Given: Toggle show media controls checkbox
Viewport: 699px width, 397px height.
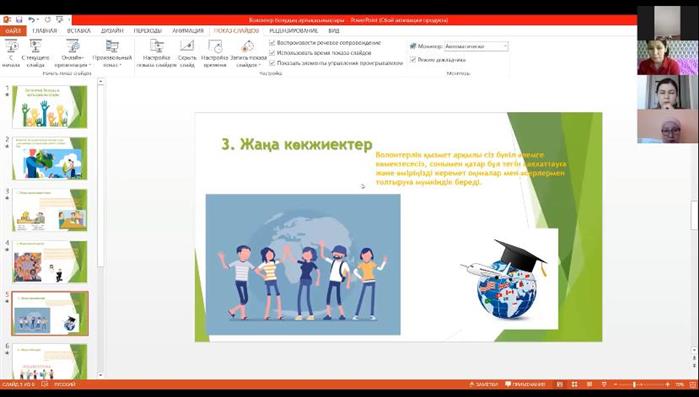Looking at the screenshot, I should coord(272,63).
